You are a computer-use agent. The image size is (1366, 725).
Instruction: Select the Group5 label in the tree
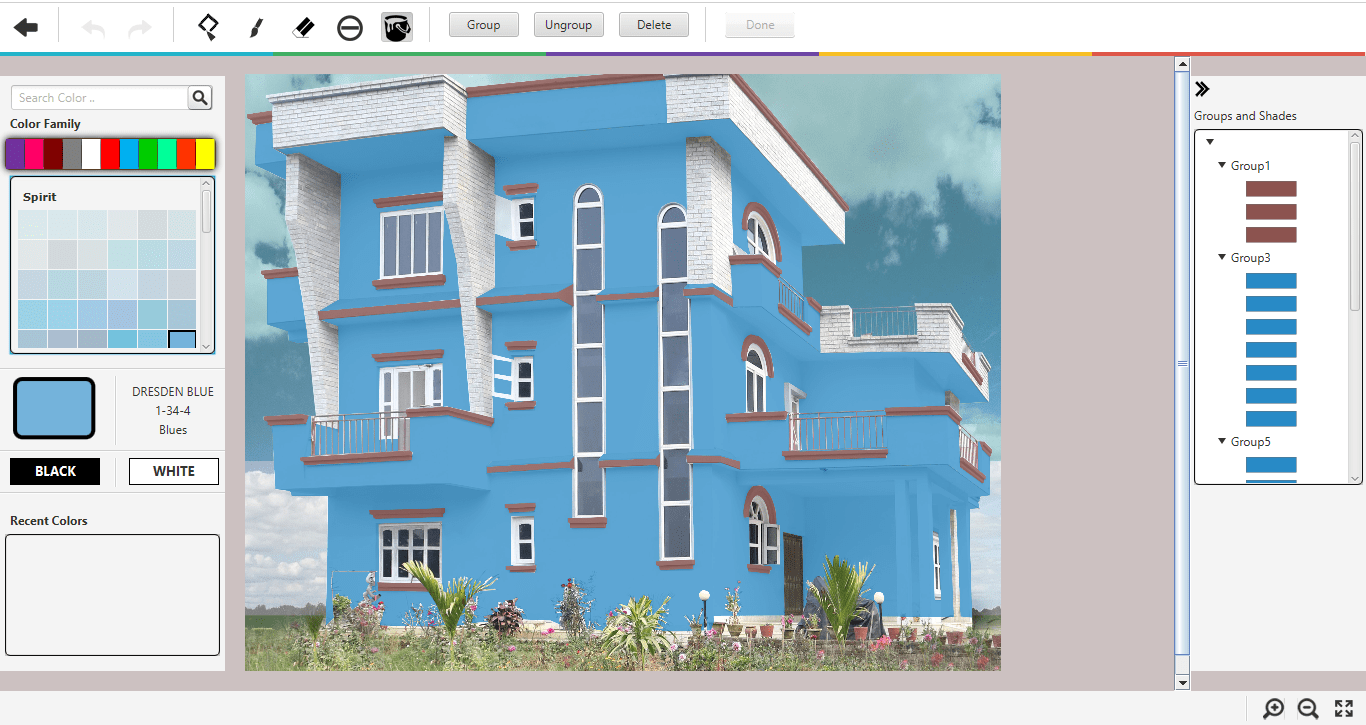coord(1250,442)
